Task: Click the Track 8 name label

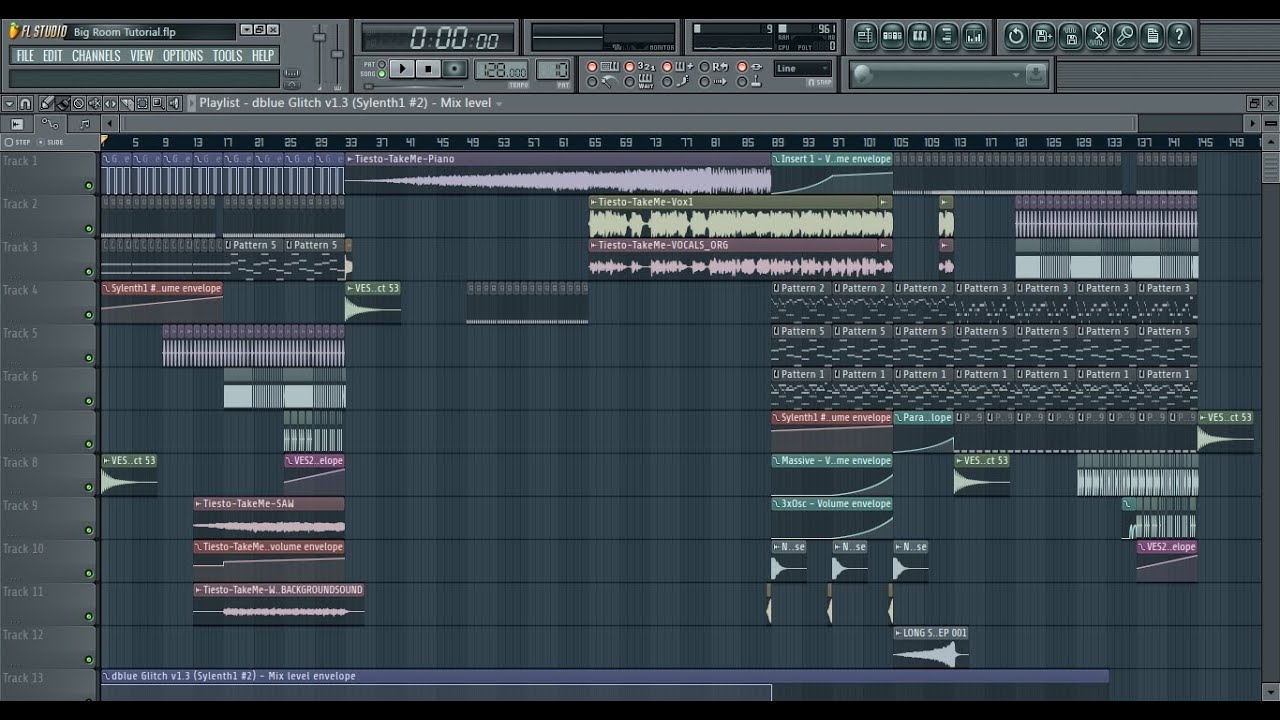Action: (x=21, y=462)
